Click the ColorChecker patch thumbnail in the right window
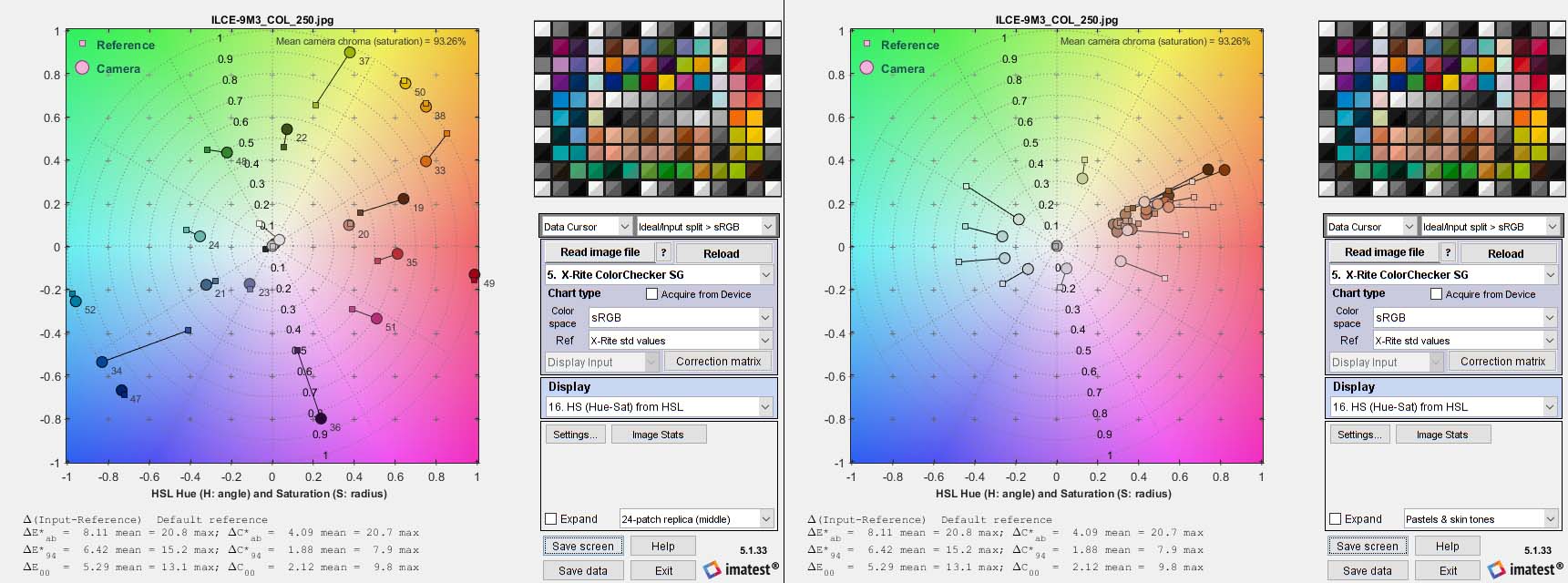Viewport: 1568px width, 583px height. tap(1441, 108)
